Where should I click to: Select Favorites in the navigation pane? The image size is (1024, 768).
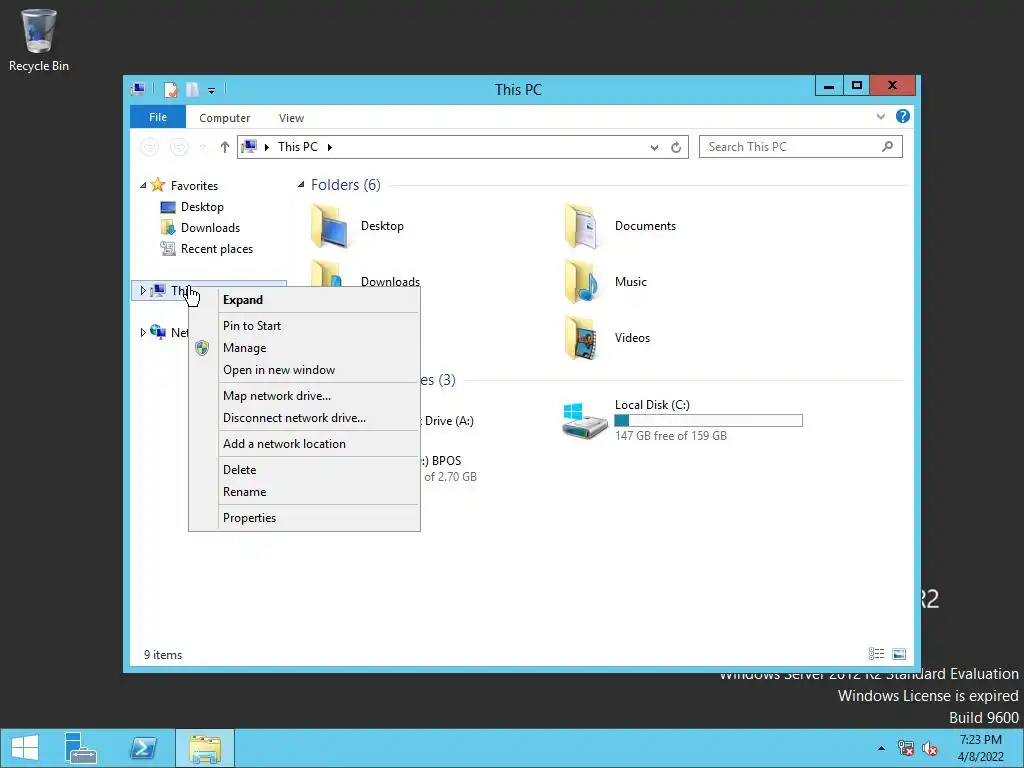(x=194, y=186)
